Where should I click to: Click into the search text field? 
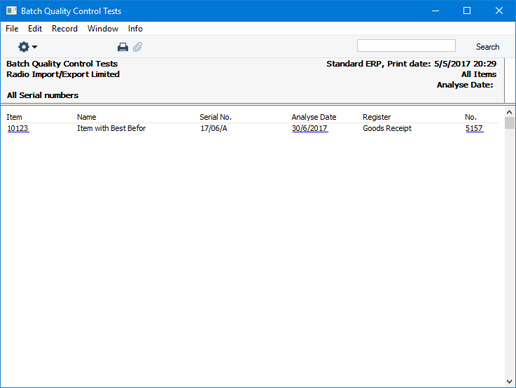[x=406, y=46]
